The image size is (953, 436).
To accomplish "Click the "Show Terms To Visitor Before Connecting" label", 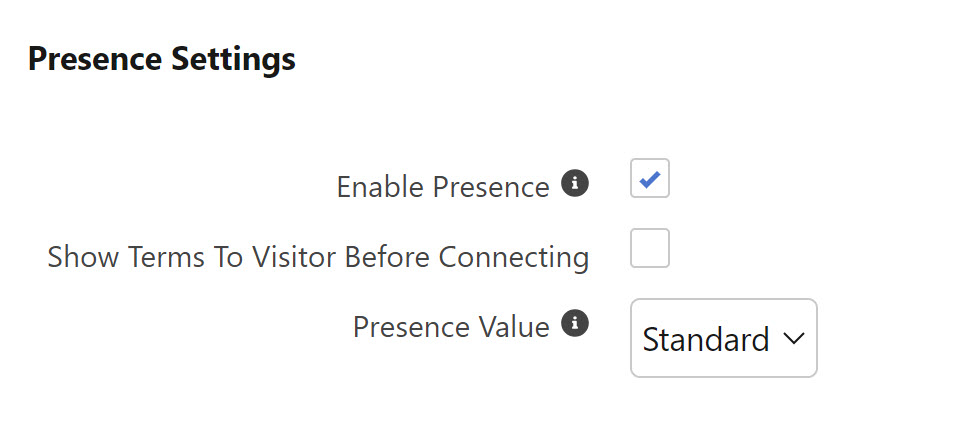I will click(318, 258).
